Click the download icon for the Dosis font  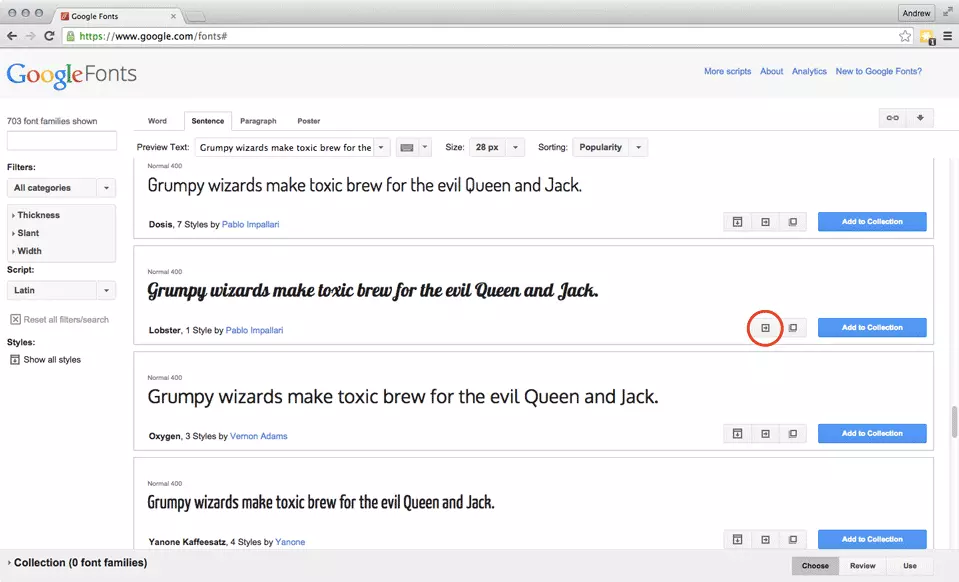[x=737, y=221]
